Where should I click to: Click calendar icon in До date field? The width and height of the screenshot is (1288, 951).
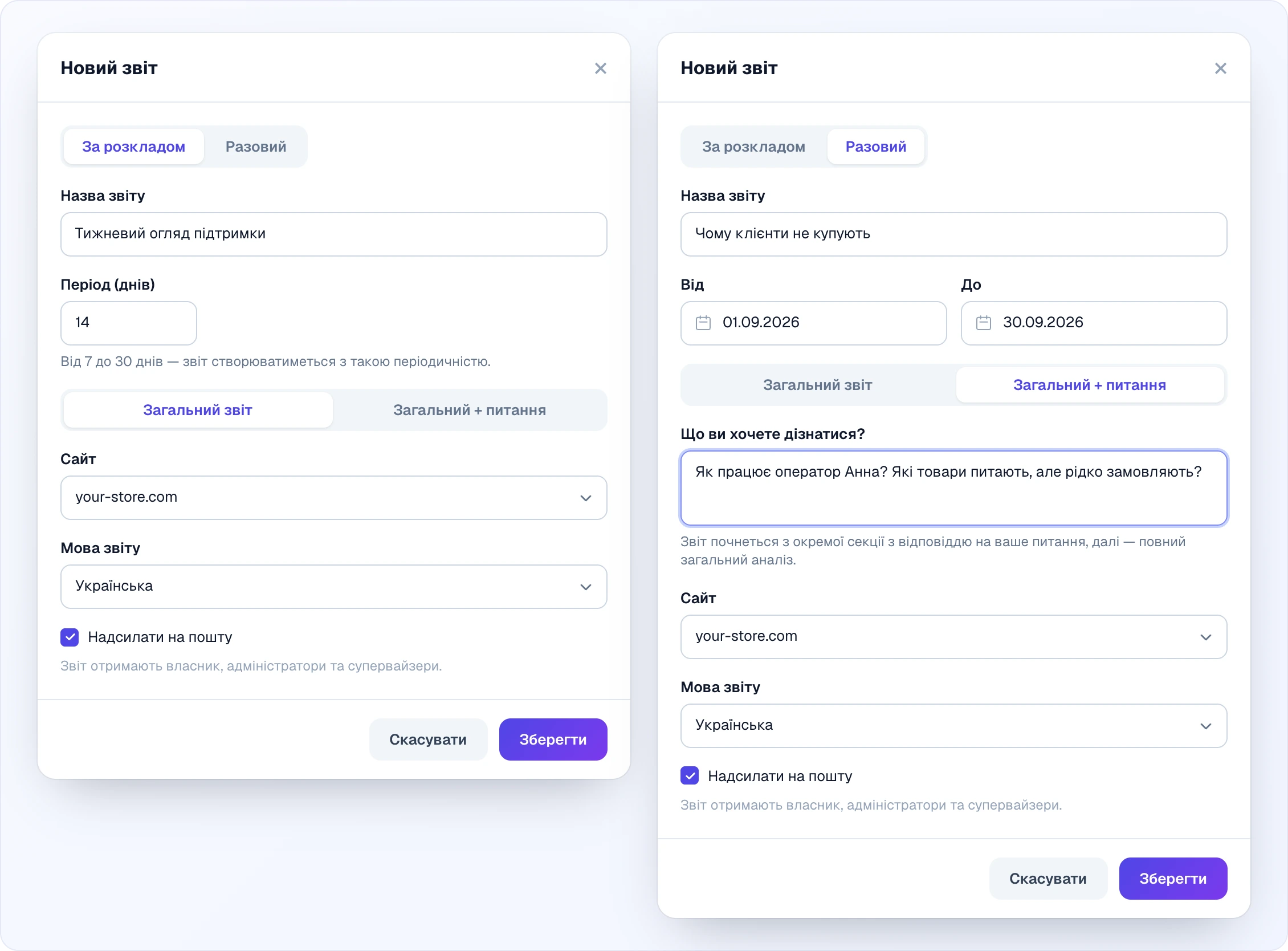click(984, 322)
